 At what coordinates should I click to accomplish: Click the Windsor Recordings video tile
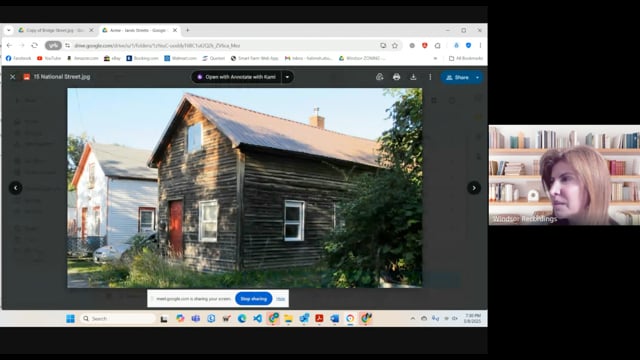click(x=564, y=175)
